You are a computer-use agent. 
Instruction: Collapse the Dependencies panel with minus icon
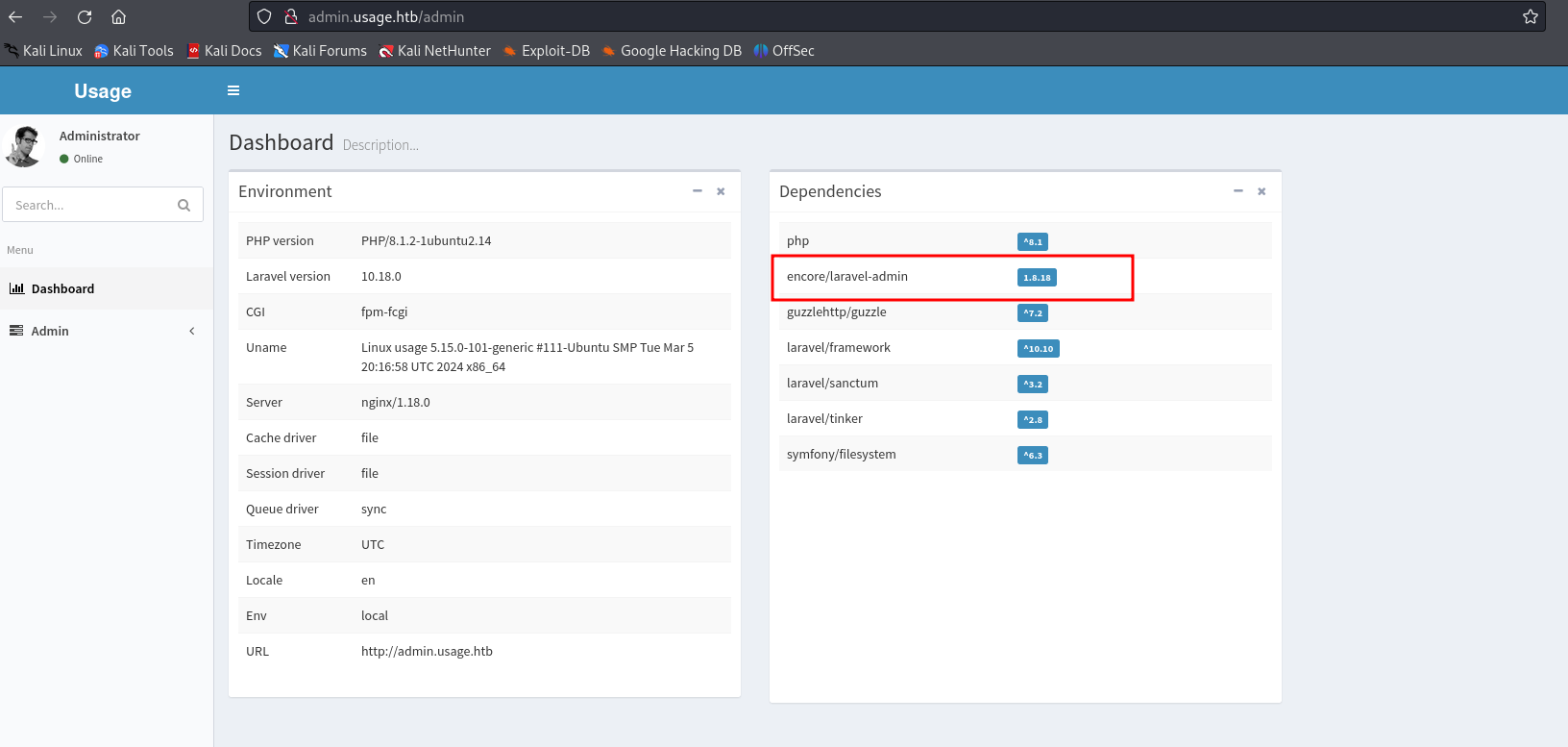pyautogui.click(x=1238, y=191)
